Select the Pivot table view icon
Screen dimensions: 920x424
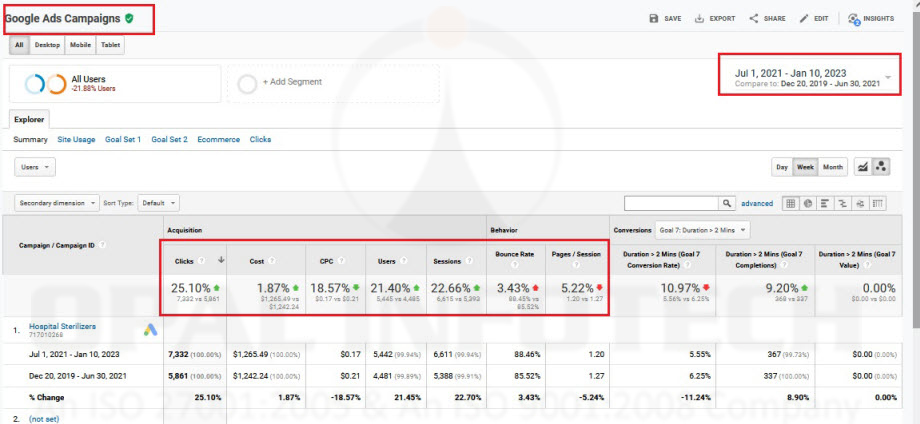click(x=878, y=203)
